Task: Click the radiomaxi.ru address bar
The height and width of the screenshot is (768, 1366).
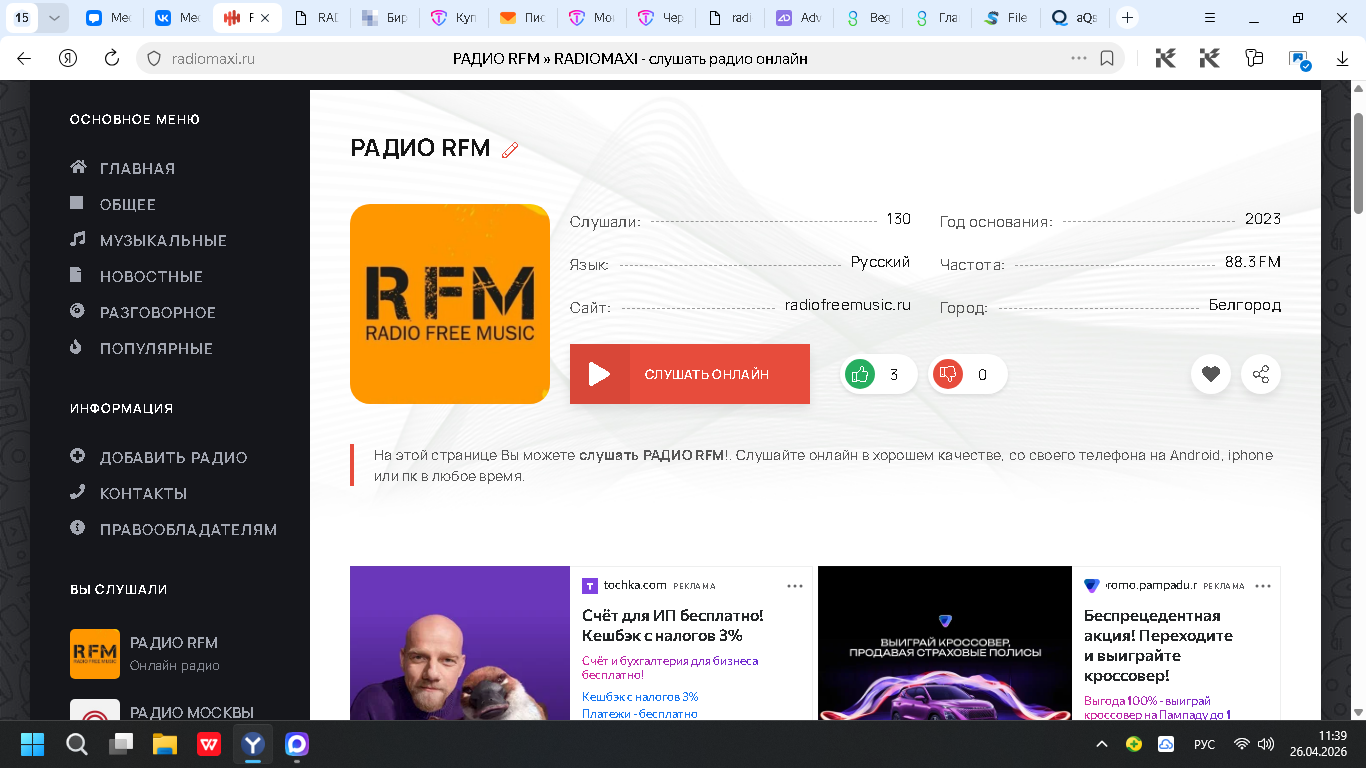Action: (x=630, y=59)
